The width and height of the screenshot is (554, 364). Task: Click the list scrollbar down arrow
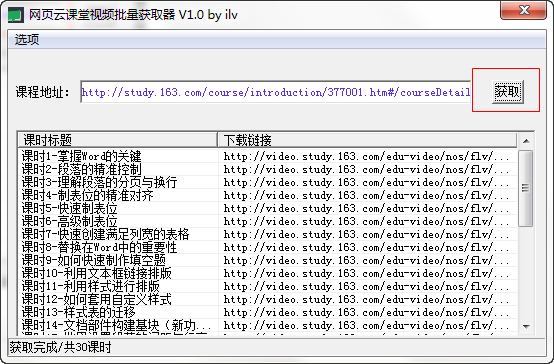(526, 326)
